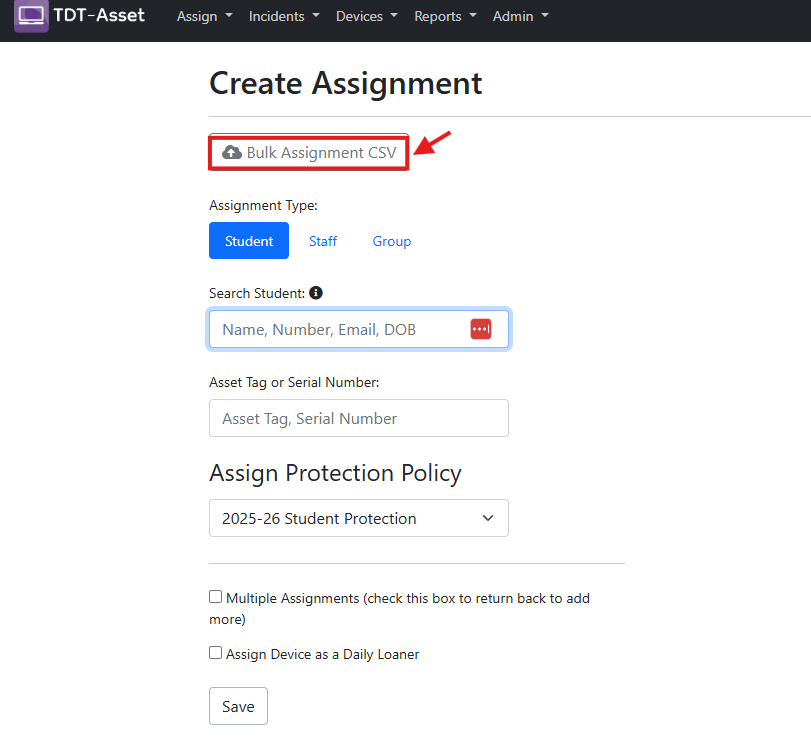Click the Save button
Screen dimensions: 811x753
point(238,706)
